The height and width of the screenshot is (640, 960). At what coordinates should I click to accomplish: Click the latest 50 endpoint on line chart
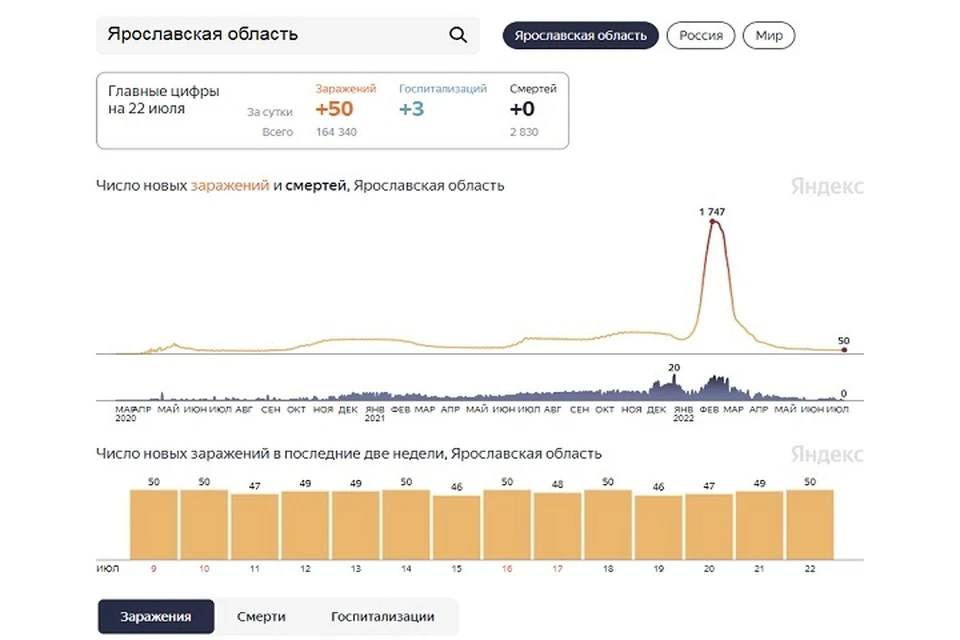tap(844, 350)
